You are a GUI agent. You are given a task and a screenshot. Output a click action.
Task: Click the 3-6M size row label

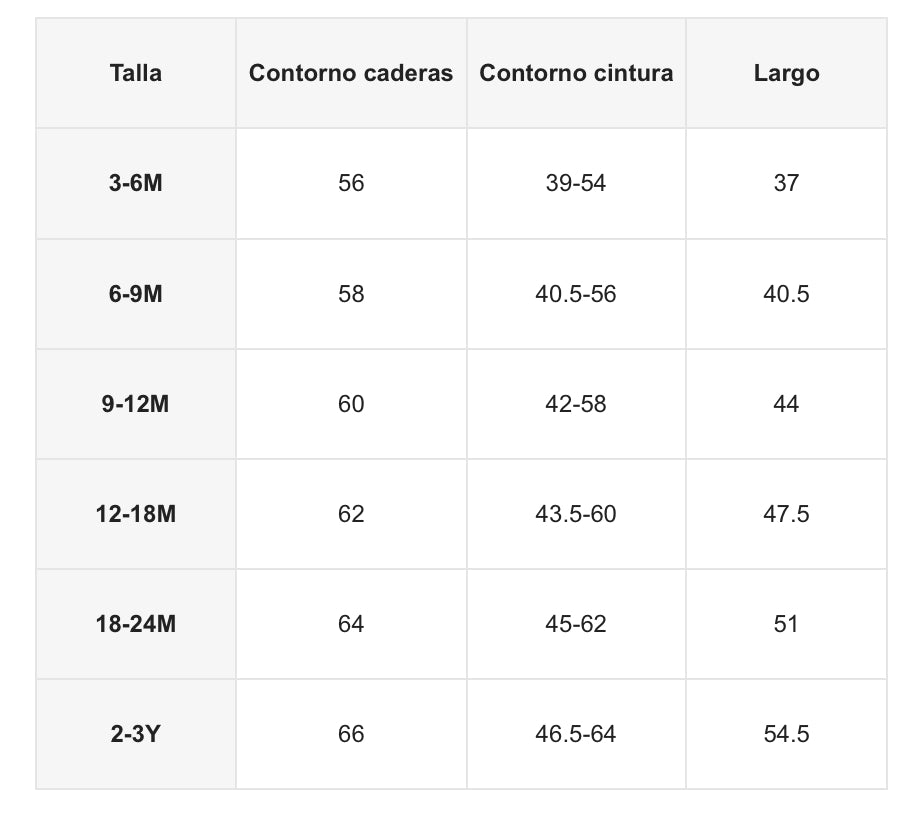(x=136, y=183)
